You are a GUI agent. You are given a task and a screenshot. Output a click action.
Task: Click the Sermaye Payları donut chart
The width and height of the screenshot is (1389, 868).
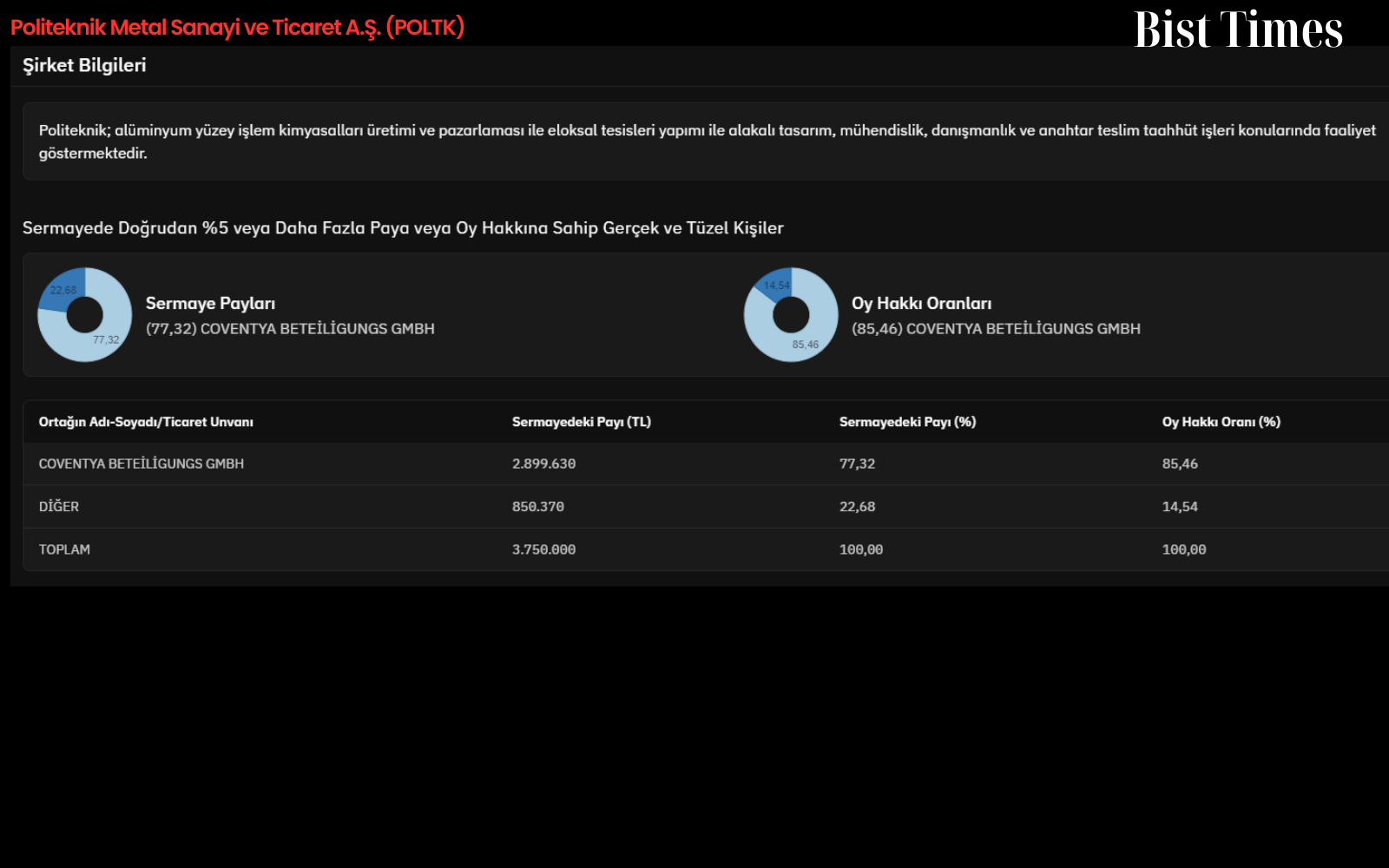coord(85,314)
